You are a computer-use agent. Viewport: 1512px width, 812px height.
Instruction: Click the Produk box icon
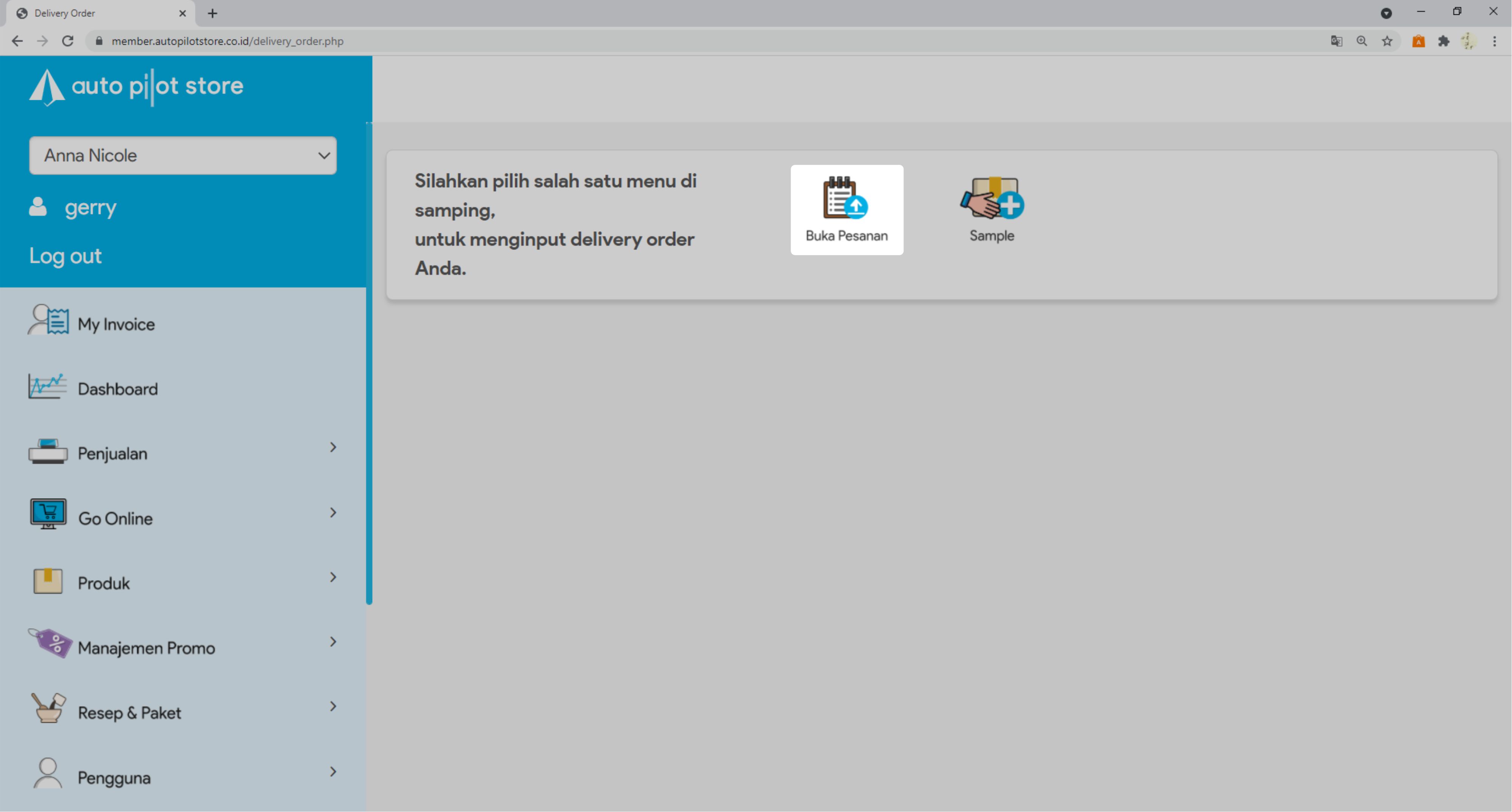point(48,581)
